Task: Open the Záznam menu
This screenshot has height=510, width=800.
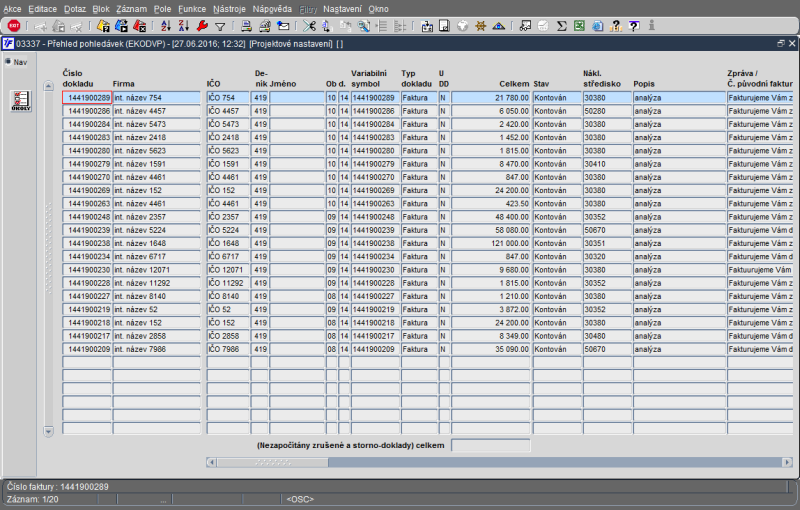Action: pyautogui.click(x=131, y=9)
